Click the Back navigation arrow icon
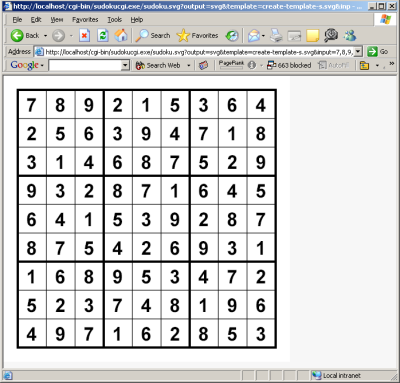 (17, 35)
